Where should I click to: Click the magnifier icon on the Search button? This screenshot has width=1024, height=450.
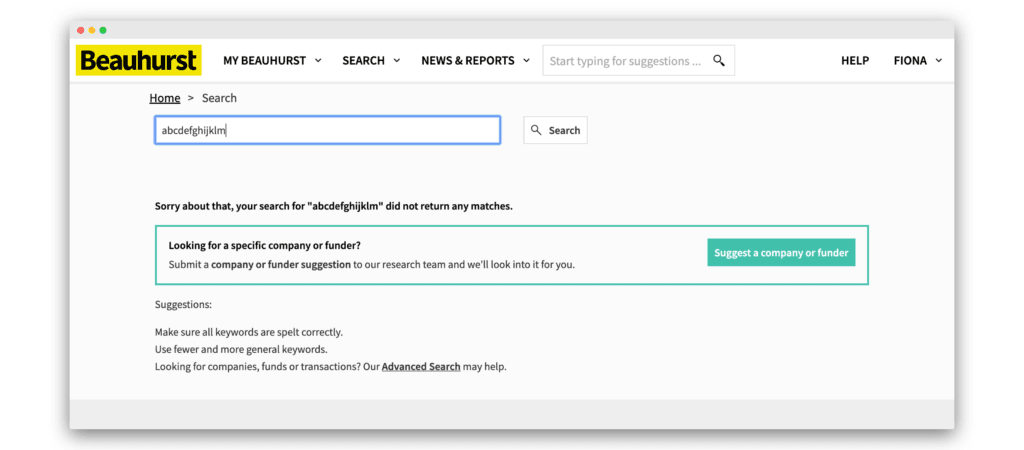tap(536, 130)
